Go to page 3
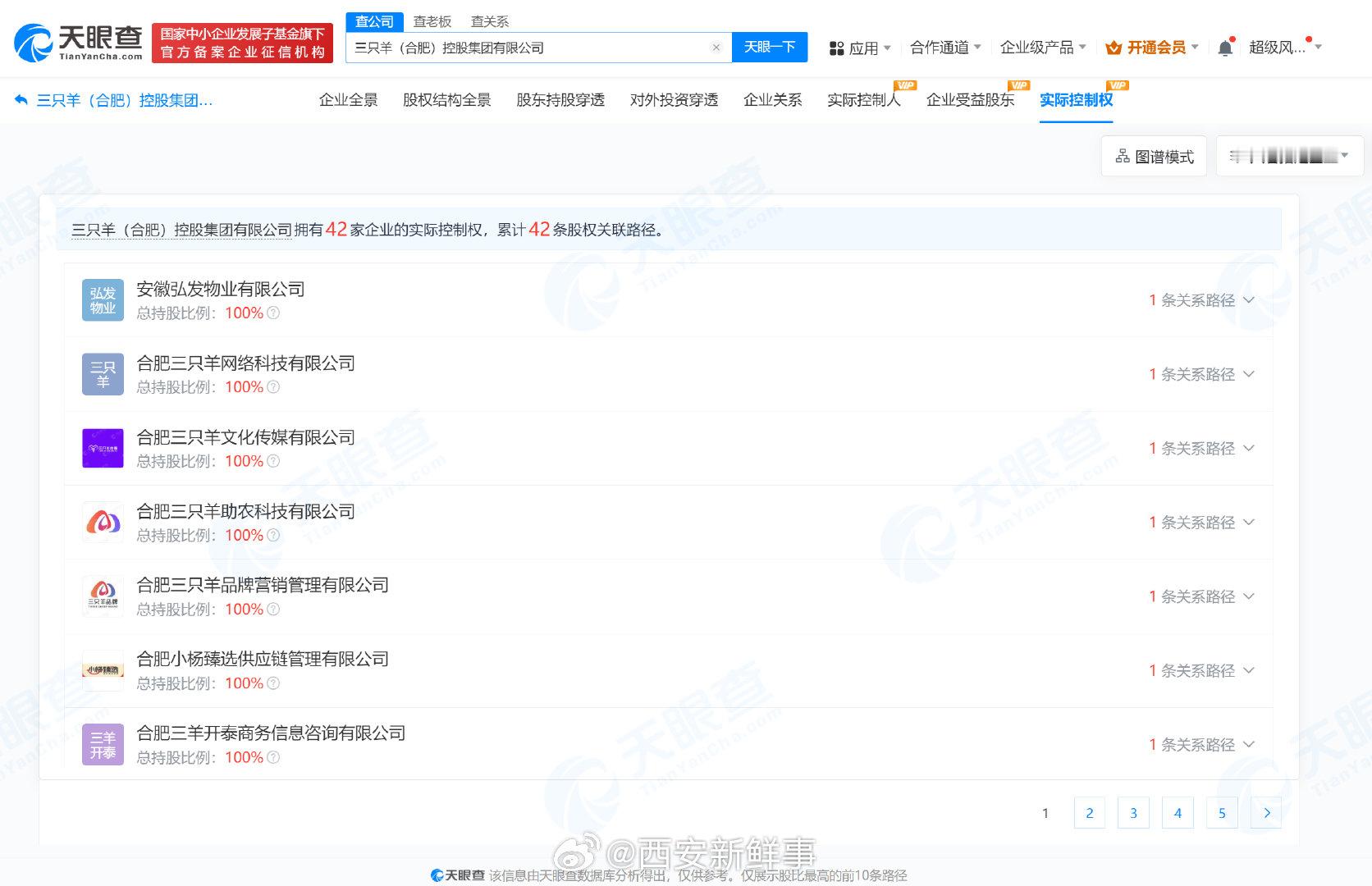 coord(1133,813)
